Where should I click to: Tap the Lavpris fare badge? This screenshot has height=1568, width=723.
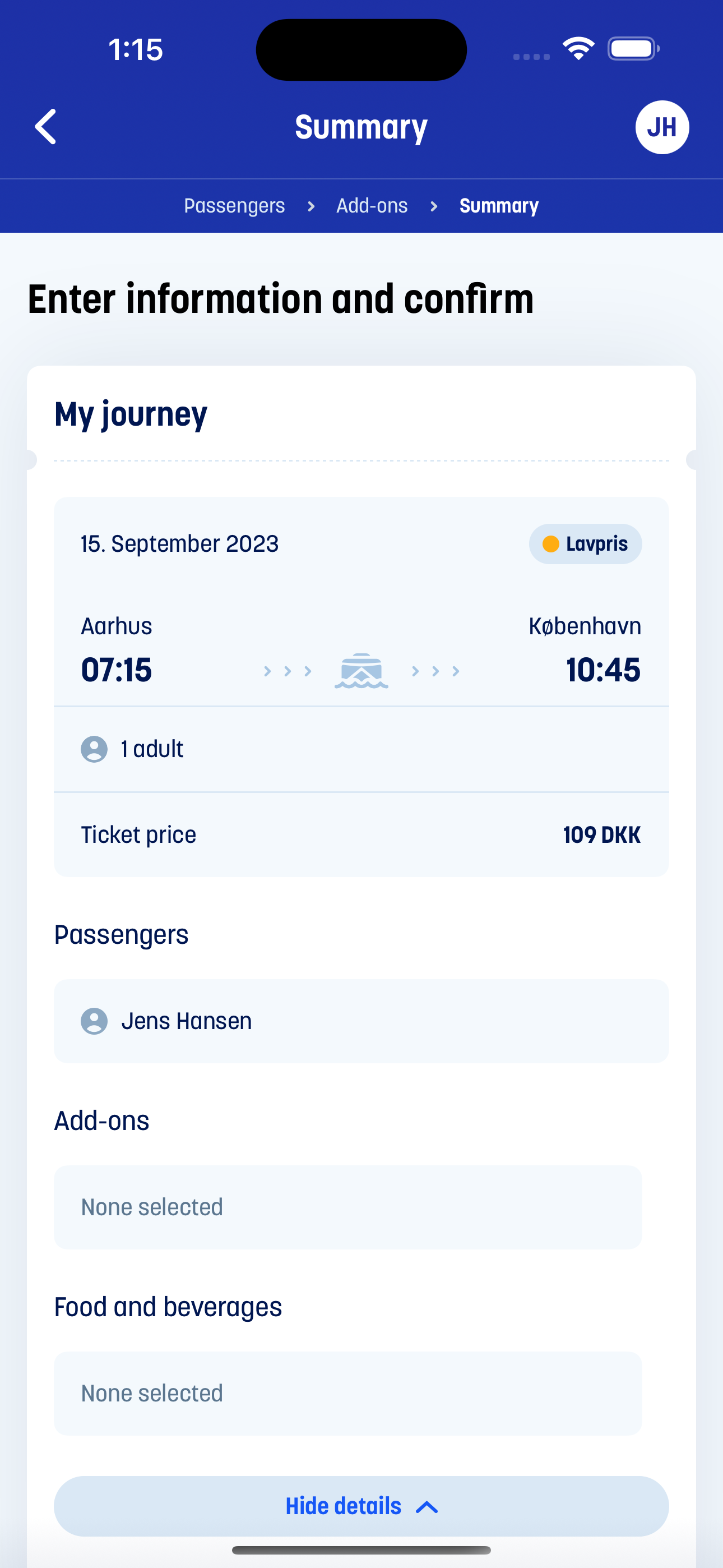coord(586,543)
